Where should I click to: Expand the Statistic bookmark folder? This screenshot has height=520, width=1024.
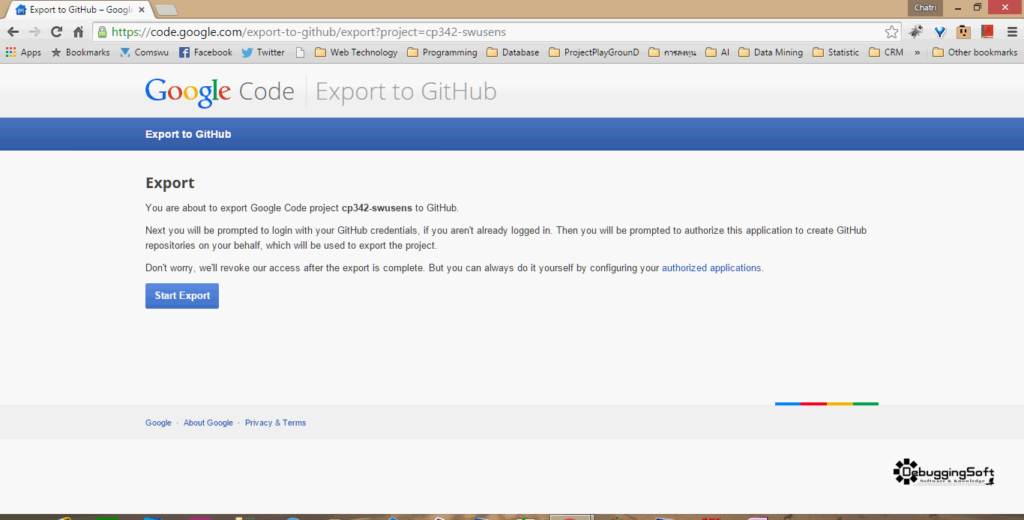tap(835, 52)
